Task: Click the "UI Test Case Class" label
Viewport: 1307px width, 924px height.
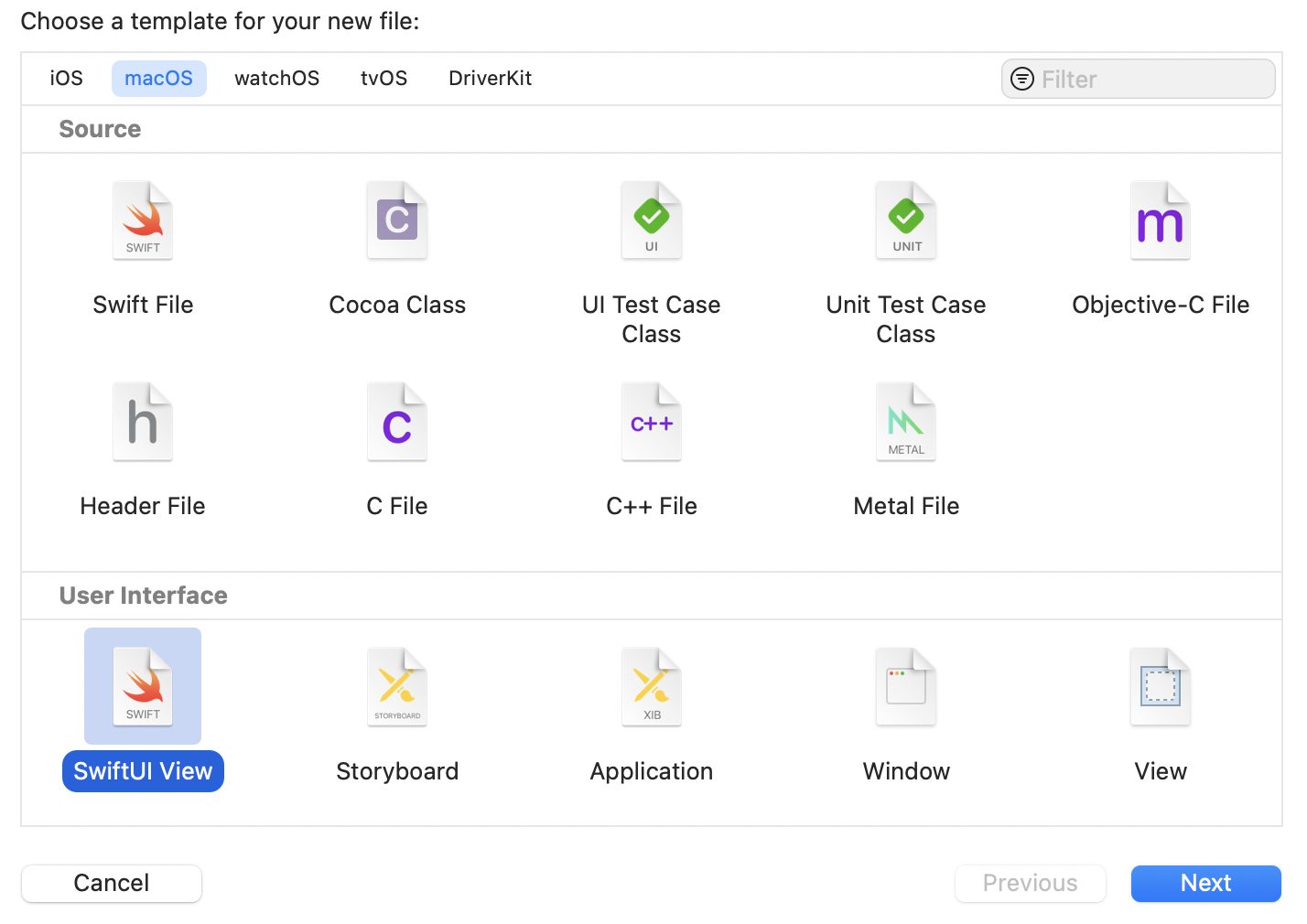Action: point(652,319)
